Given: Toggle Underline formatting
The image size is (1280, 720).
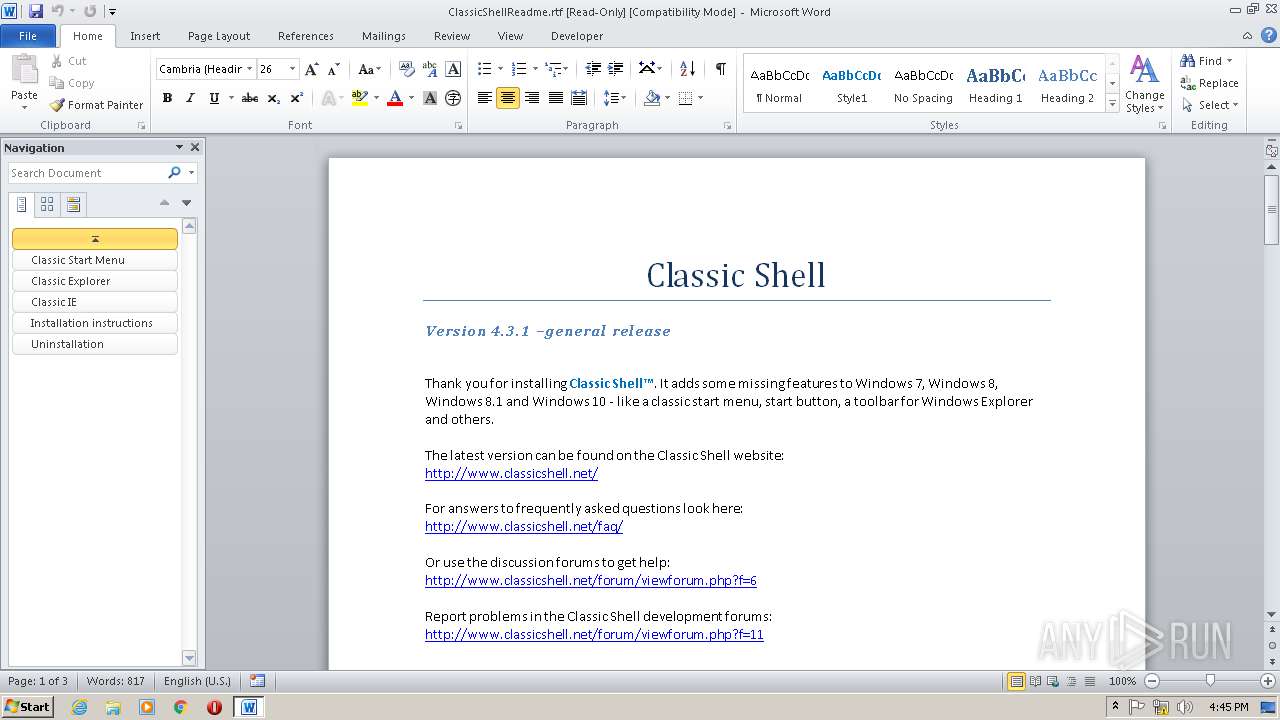Looking at the screenshot, I should [214, 98].
